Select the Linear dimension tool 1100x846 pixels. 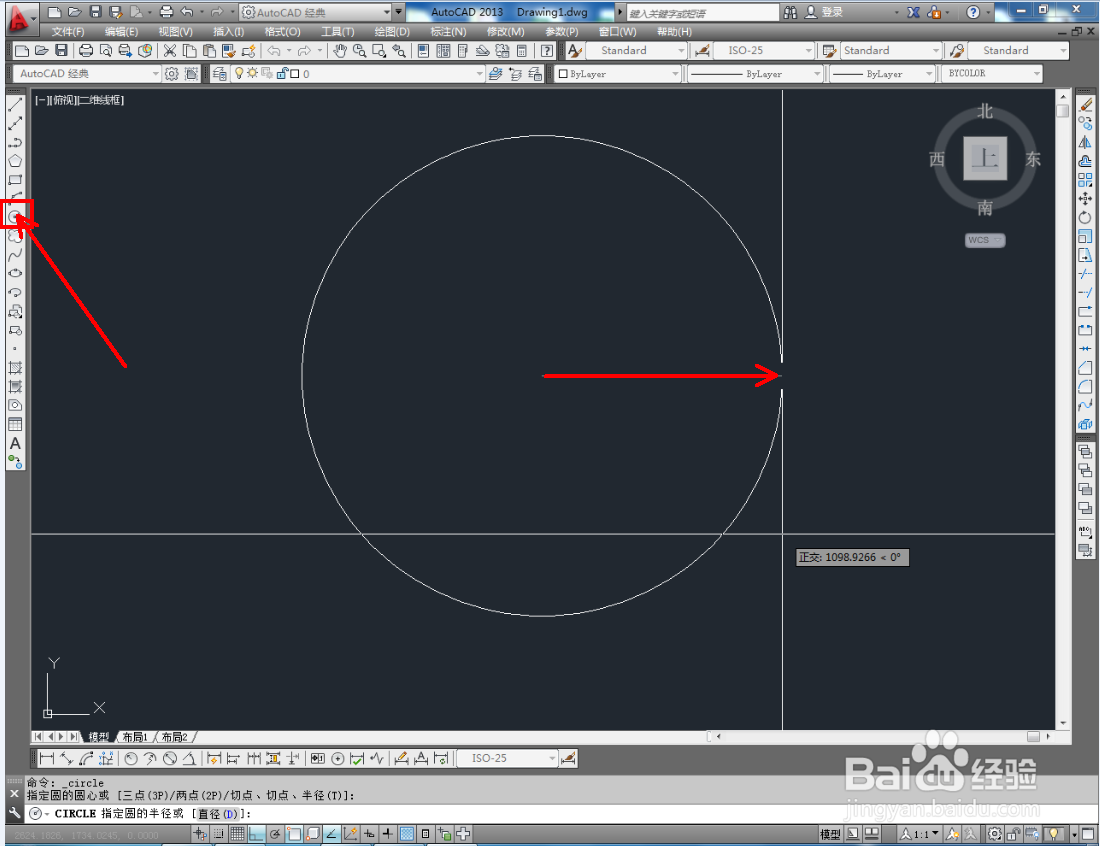click(47, 758)
